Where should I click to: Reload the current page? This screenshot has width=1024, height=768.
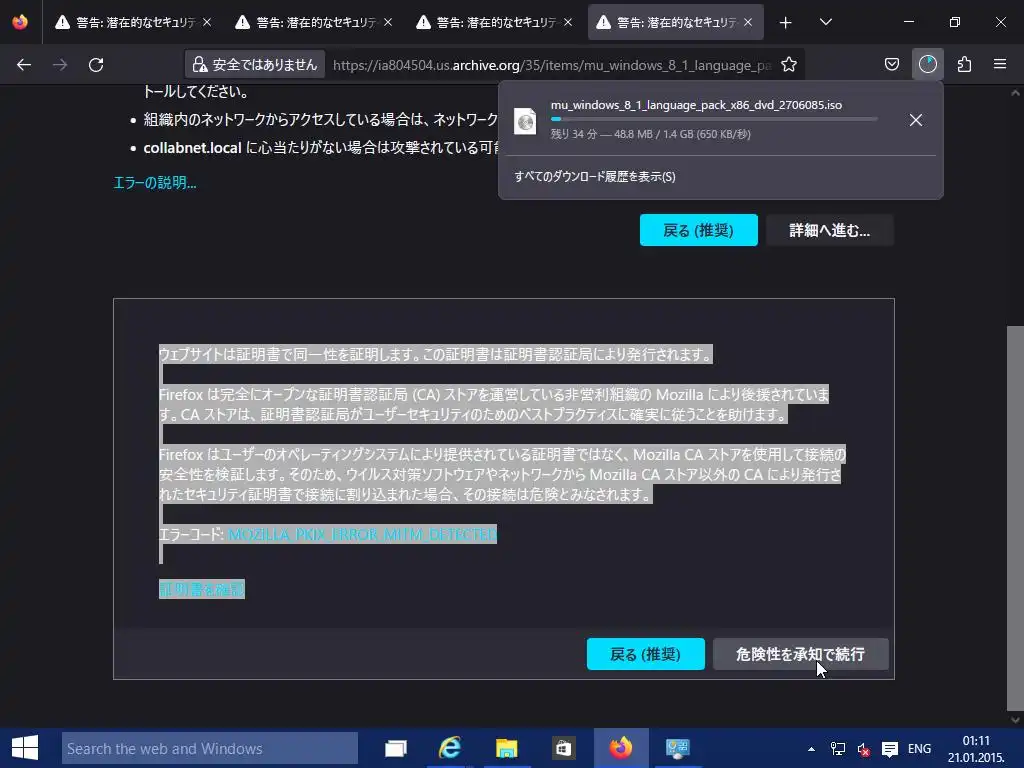click(96, 65)
